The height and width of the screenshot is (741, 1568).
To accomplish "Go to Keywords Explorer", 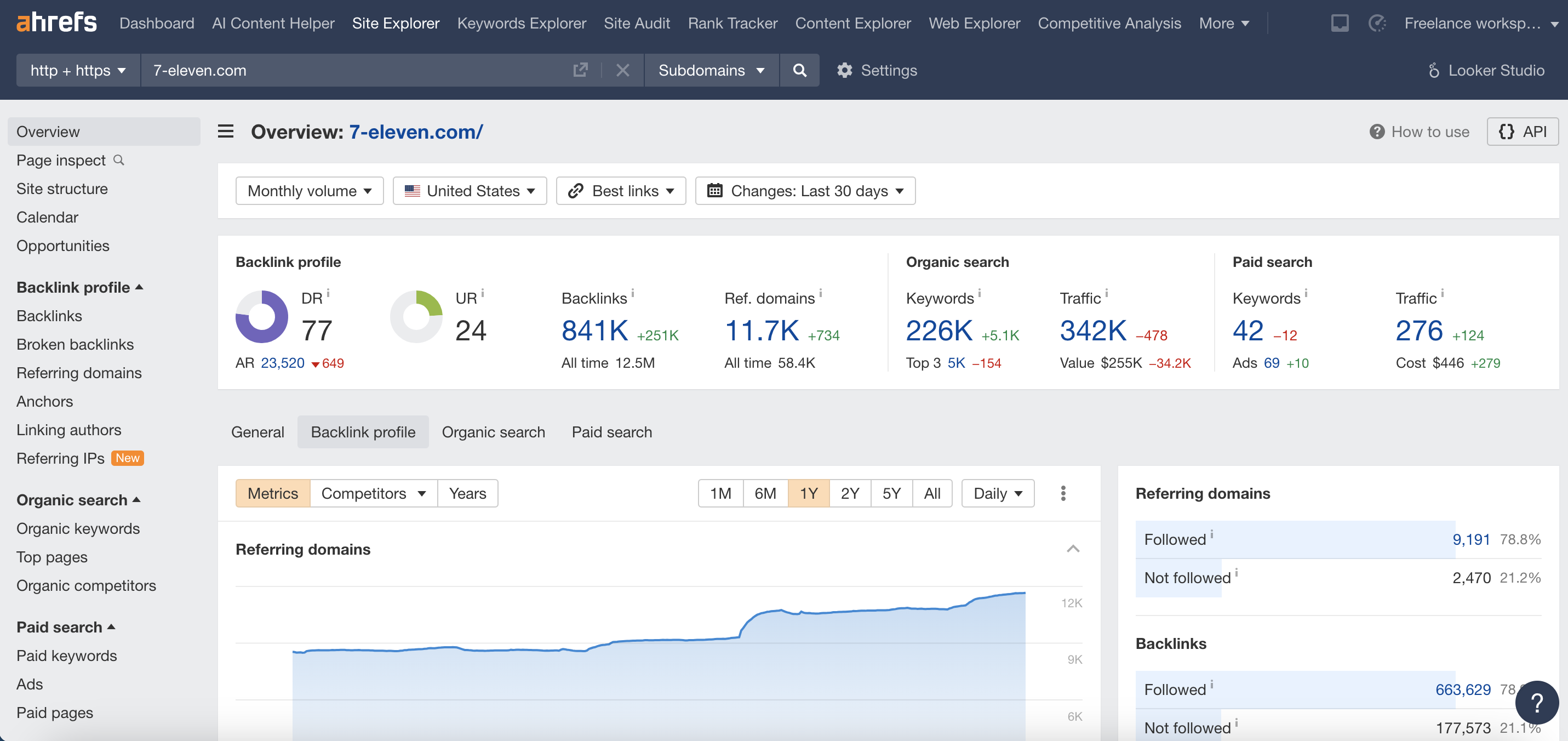I will (522, 23).
